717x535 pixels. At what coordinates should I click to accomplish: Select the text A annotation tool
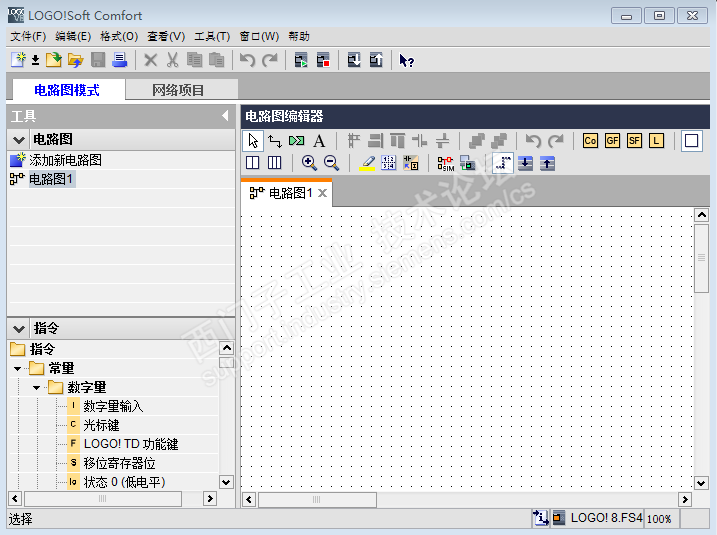point(319,141)
